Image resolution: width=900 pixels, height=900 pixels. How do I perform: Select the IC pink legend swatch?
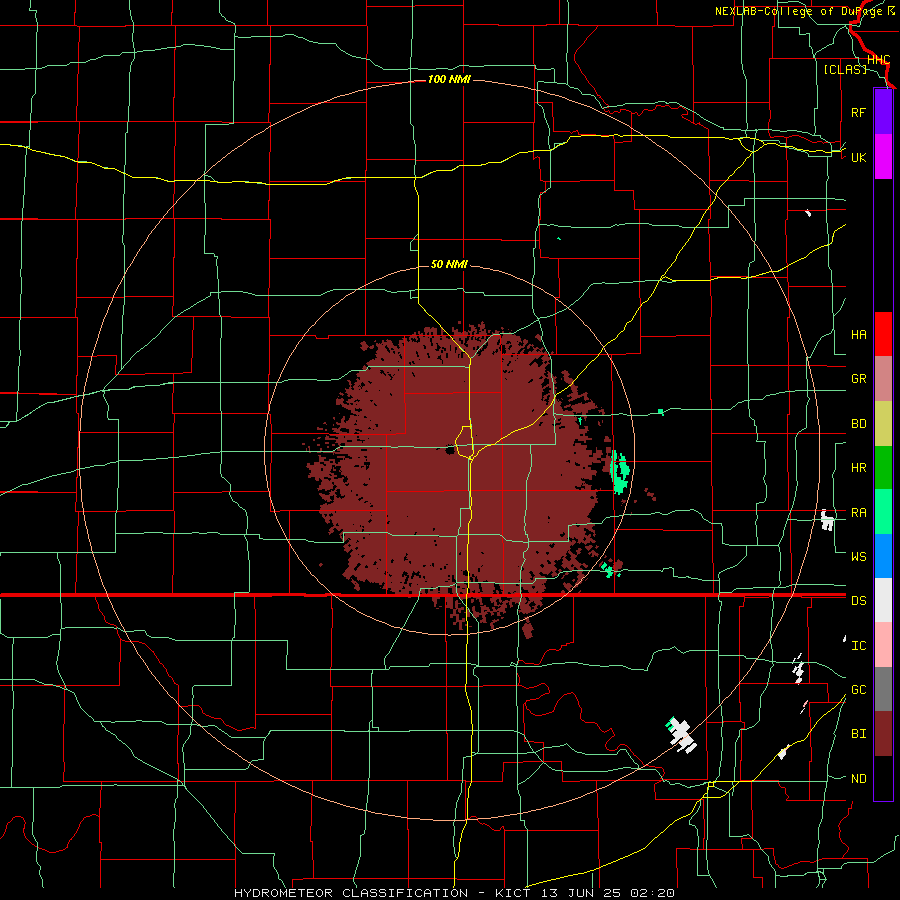click(x=883, y=645)
